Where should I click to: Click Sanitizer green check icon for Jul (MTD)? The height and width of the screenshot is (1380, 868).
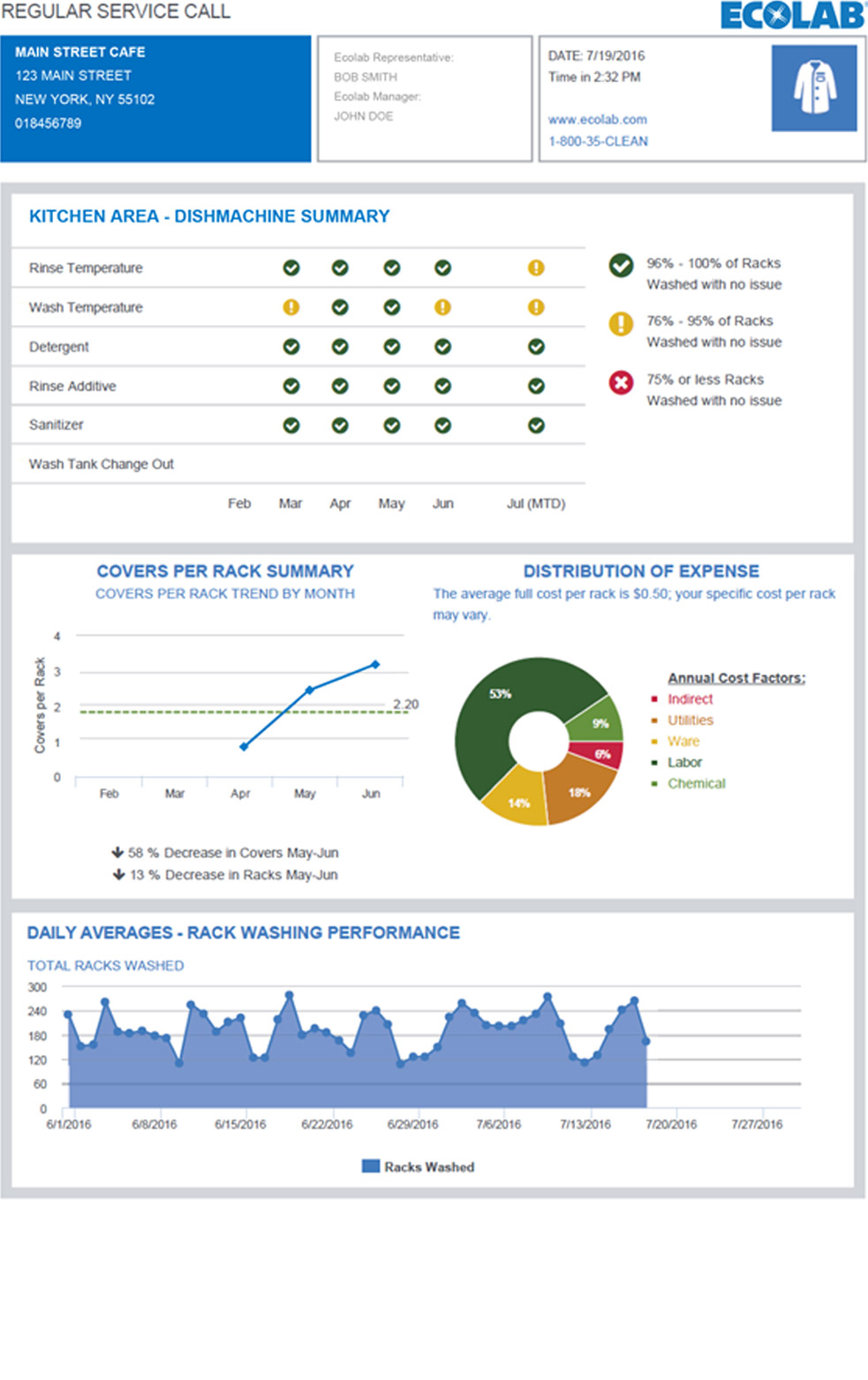tap(536, 426)
